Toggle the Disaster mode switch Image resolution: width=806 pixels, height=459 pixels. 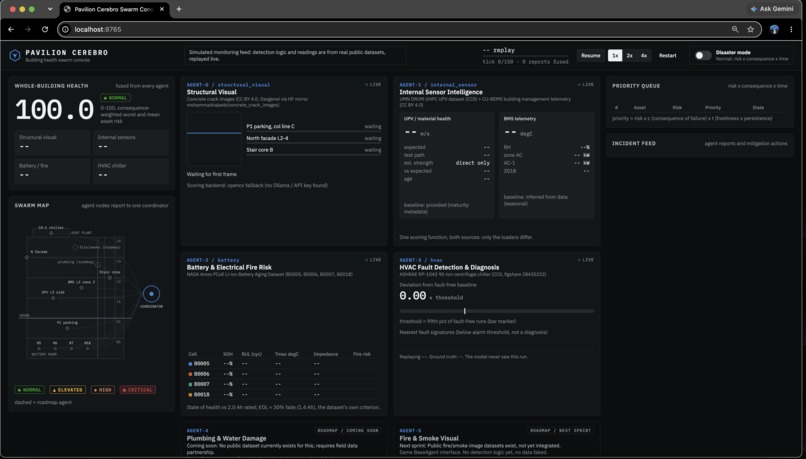coord(703,56)
